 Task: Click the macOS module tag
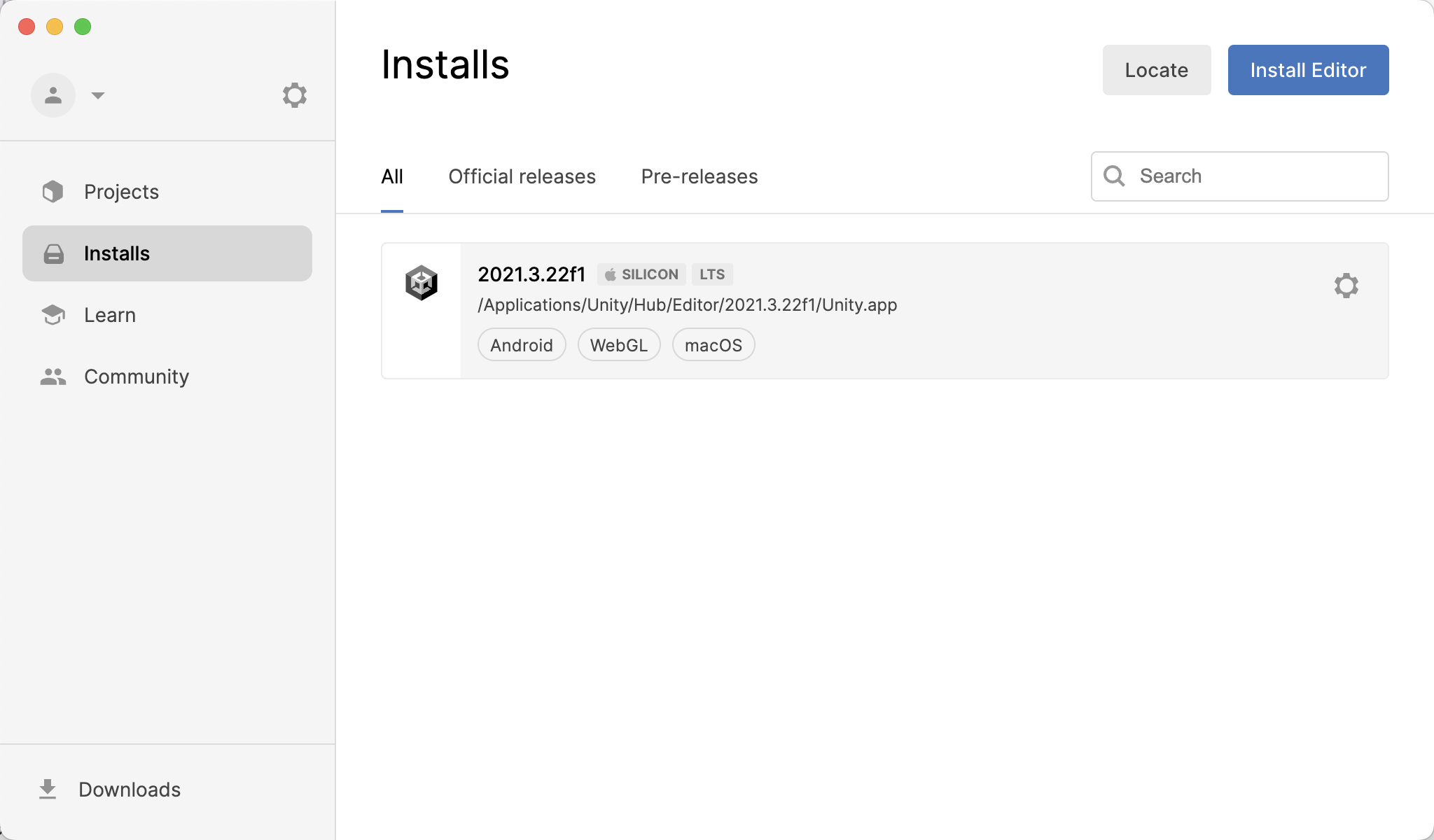click(713, 345)
